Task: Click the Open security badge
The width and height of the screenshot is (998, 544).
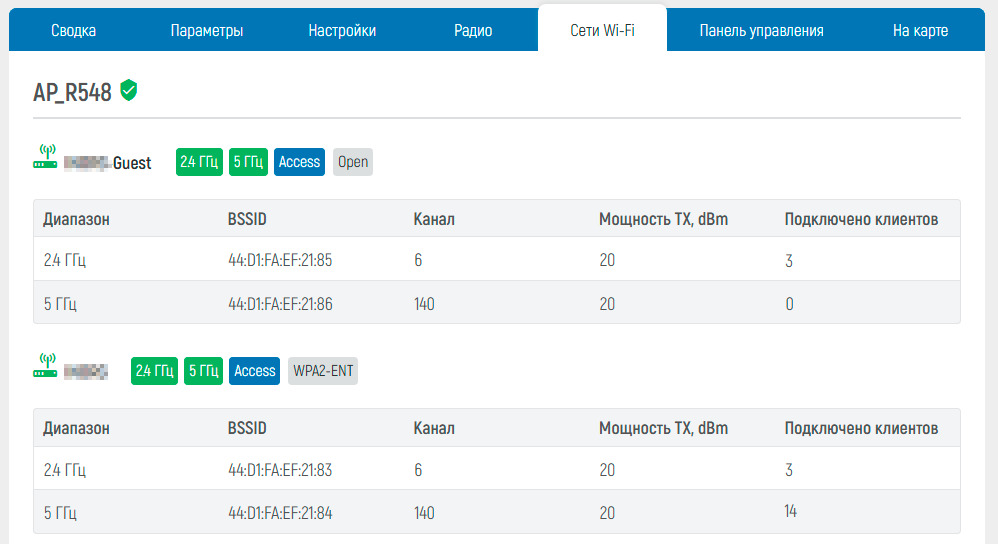Action: pyautogui.click(x=353, y=162)
